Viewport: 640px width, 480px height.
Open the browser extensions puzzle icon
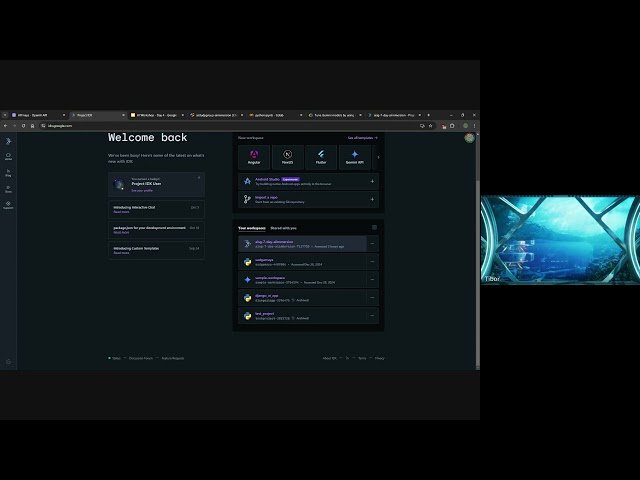click(452, 126)
